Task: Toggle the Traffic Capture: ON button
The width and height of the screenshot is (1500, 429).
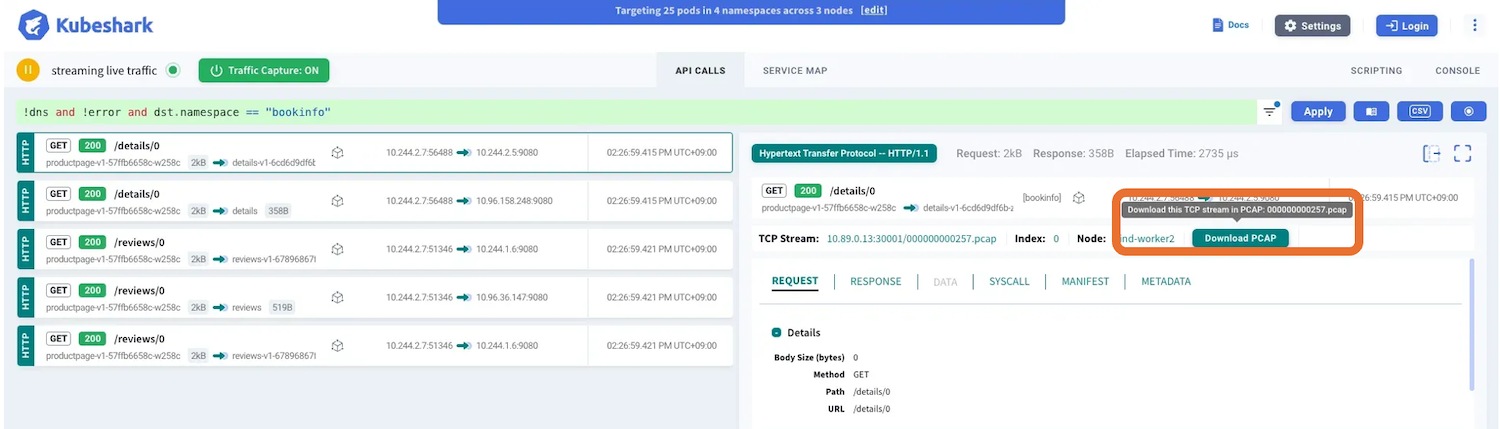Action: coord(264,70)
